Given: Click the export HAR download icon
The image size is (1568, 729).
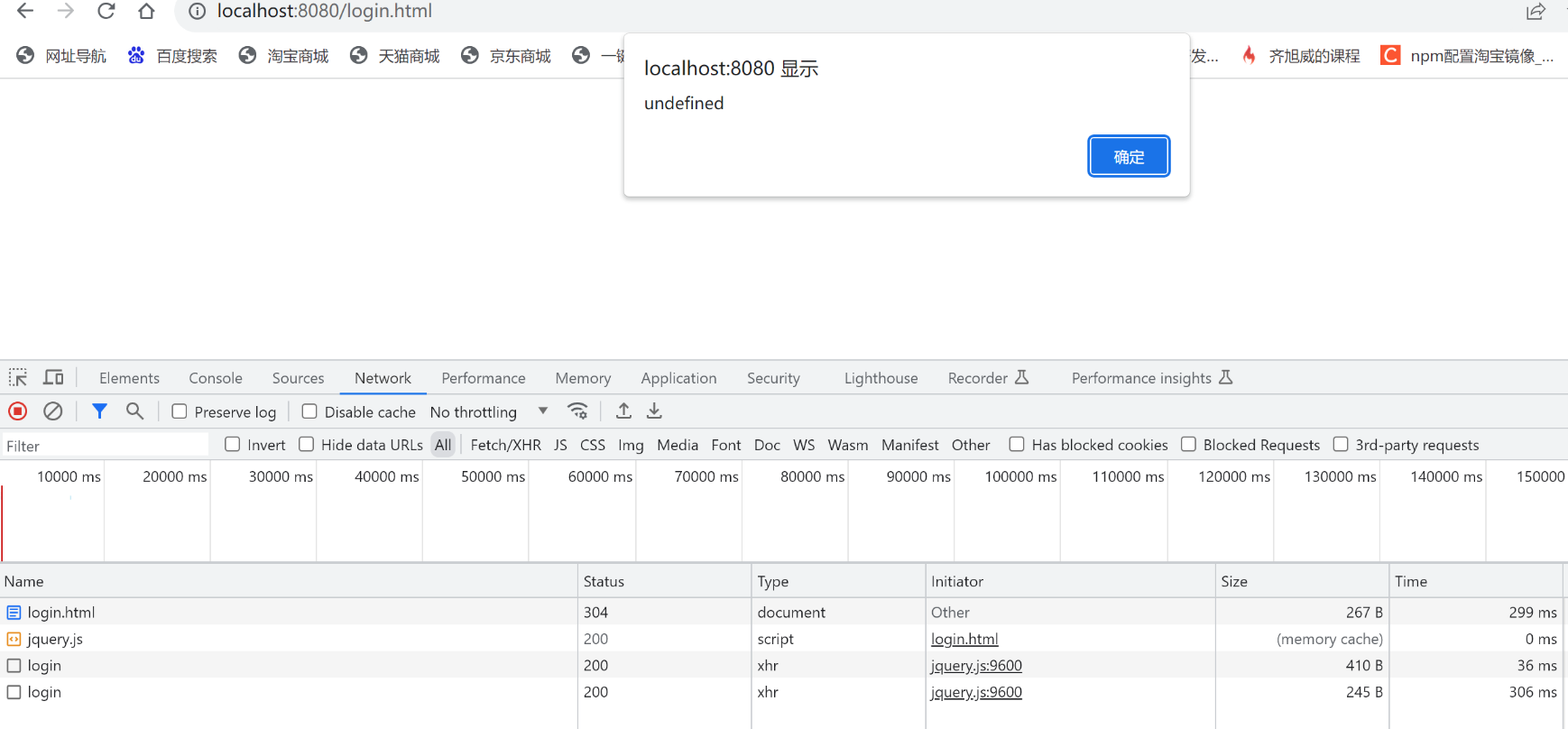Looking at the screenshot, I should pos(654,411).
